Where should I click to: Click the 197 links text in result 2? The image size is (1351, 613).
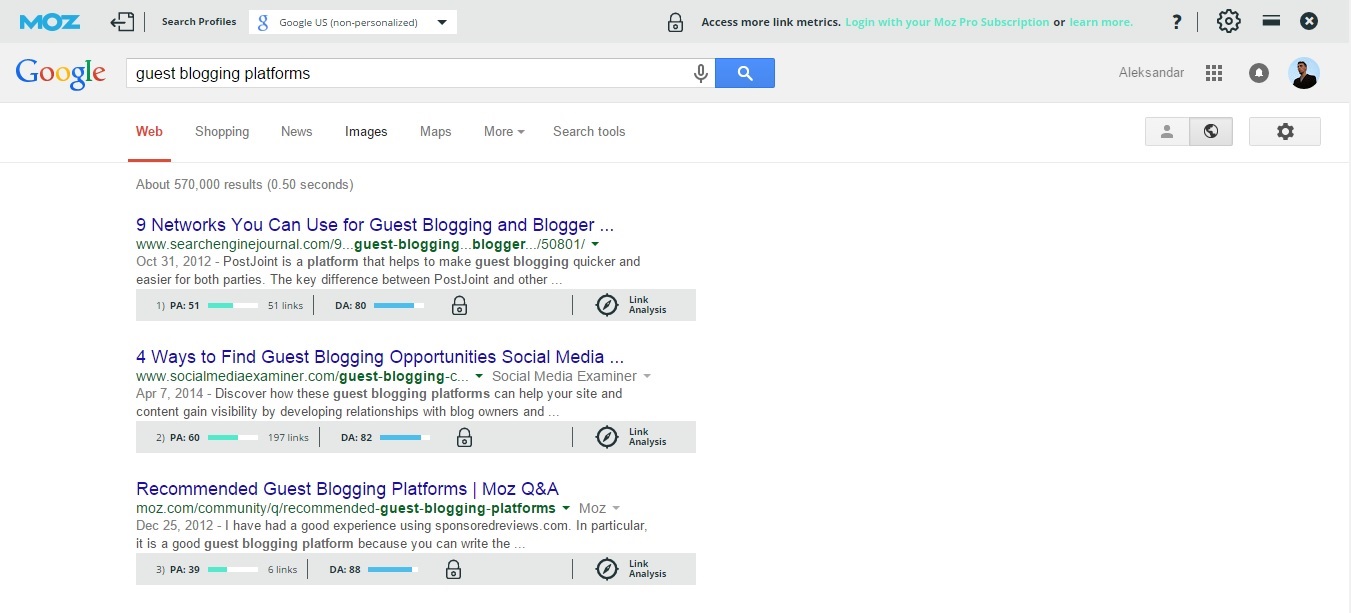coord(288,438)
